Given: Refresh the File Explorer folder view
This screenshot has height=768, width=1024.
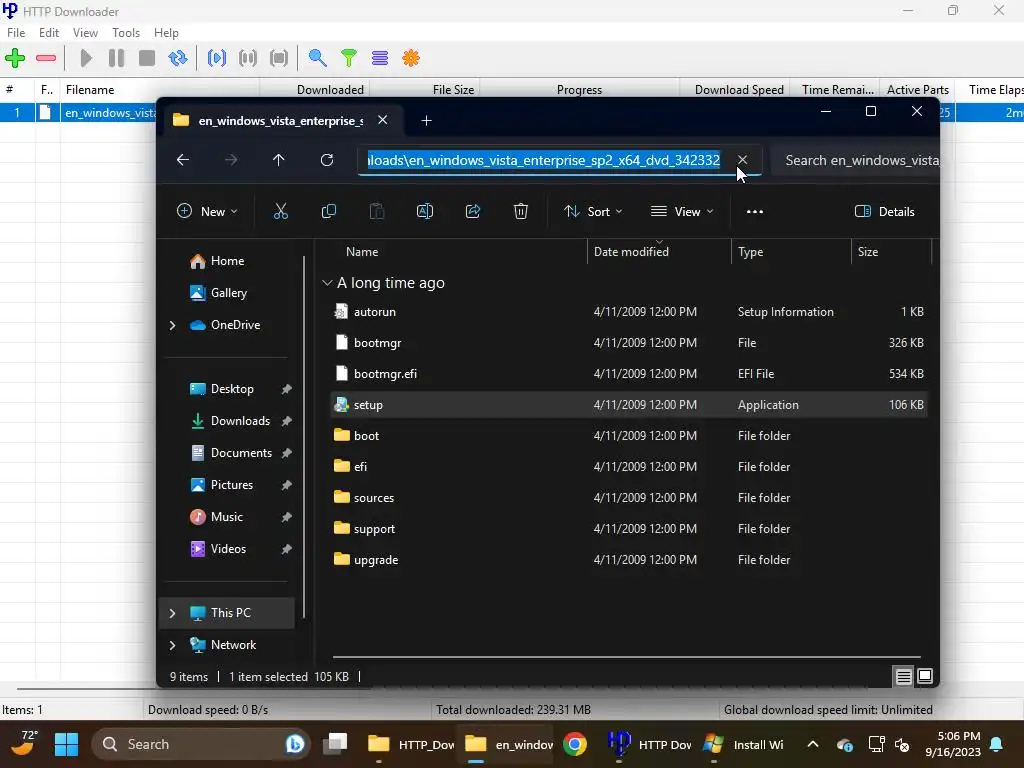Looking at the screenshot, I should tap(327, 160).
